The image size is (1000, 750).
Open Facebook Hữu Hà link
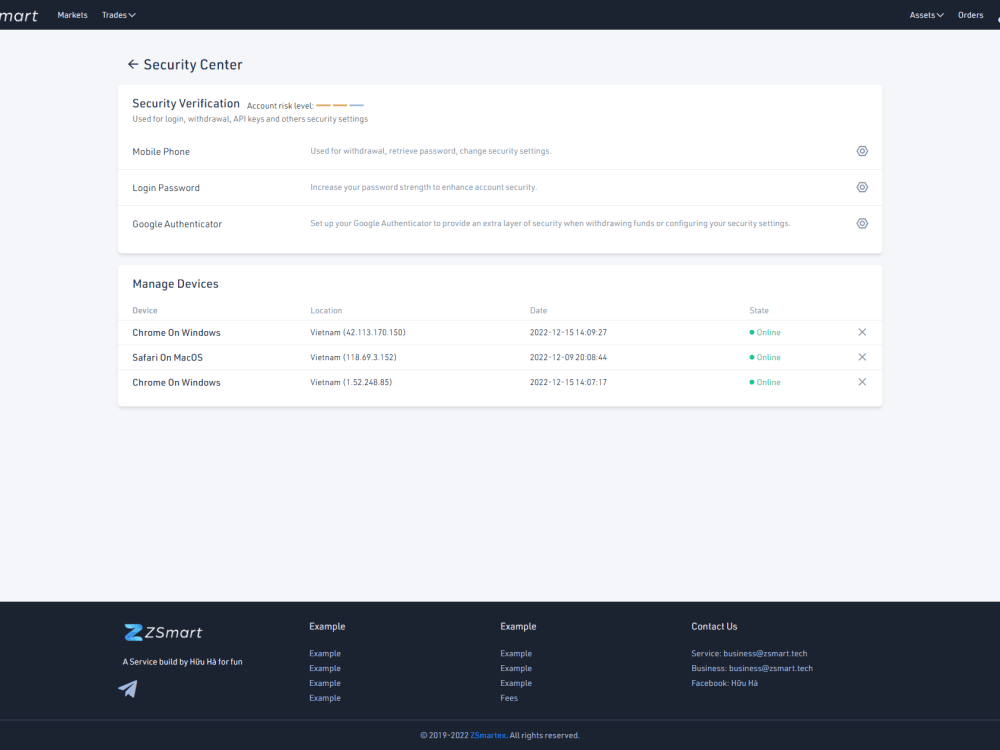coord(724,683)
